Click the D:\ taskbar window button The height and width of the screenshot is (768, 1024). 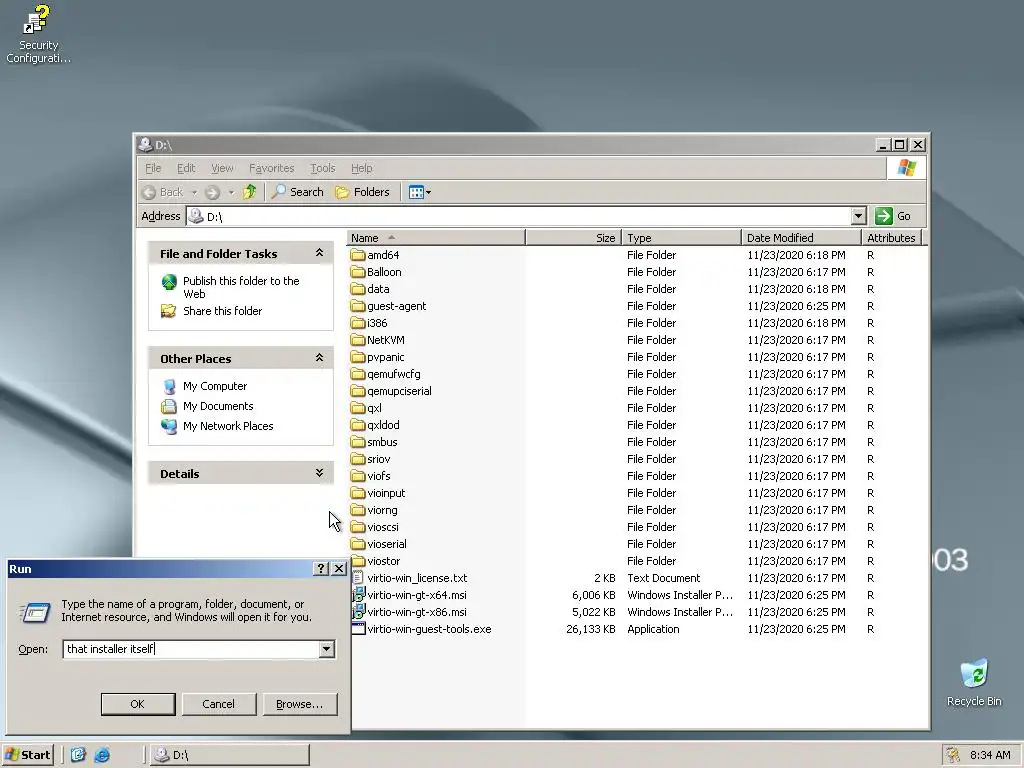[x=230, y=755]
